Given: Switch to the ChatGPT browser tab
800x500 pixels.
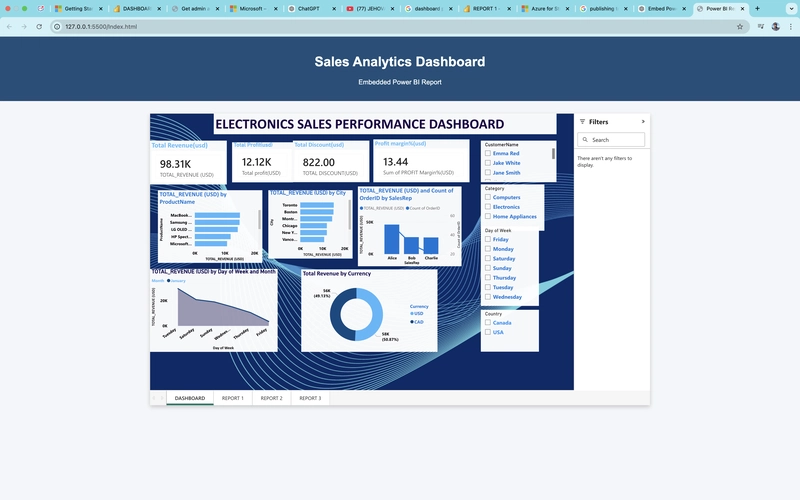Looking at the screenshot, I should click(312, 9).
